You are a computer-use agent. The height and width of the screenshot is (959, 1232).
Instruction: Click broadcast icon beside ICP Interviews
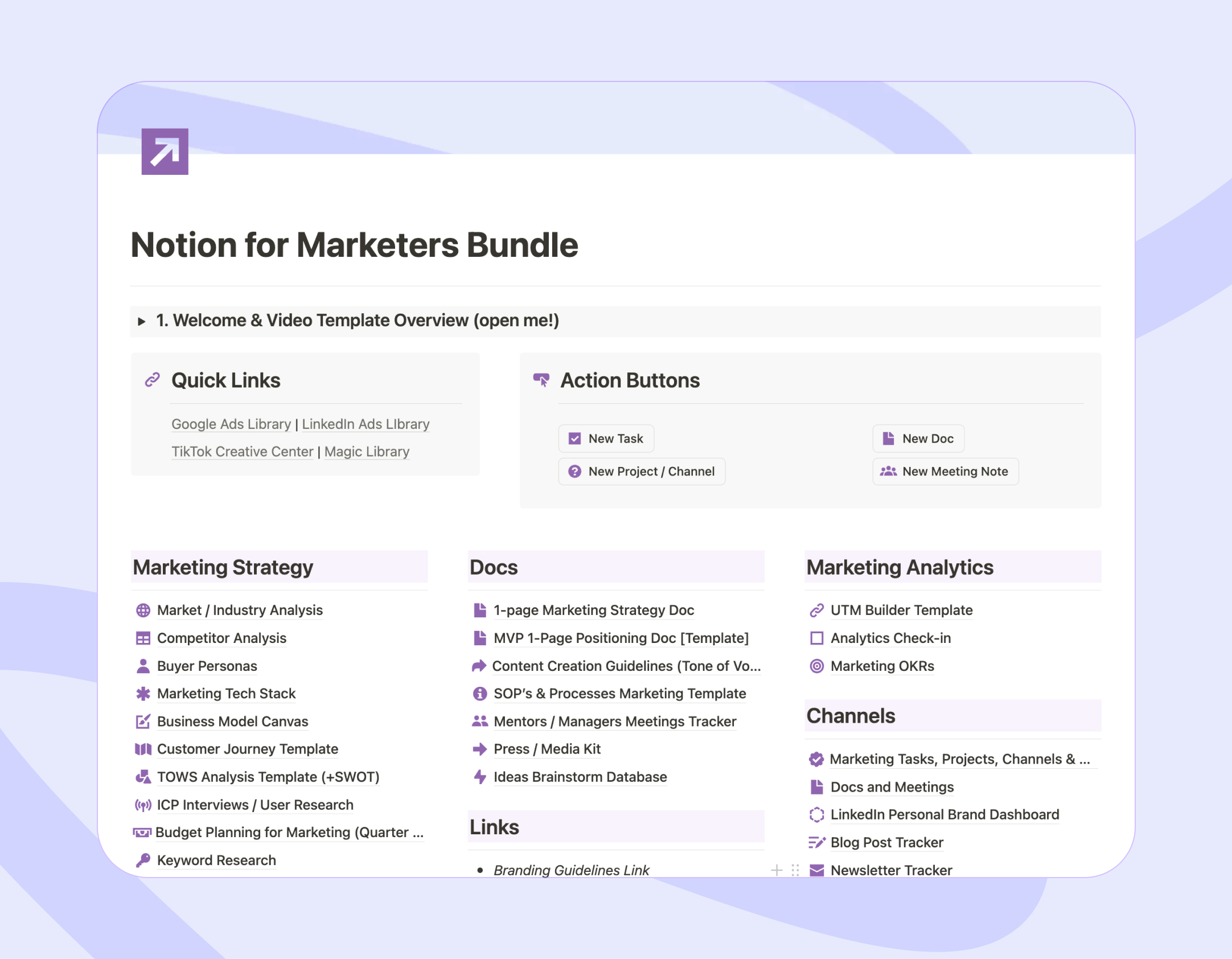(143, 805)
